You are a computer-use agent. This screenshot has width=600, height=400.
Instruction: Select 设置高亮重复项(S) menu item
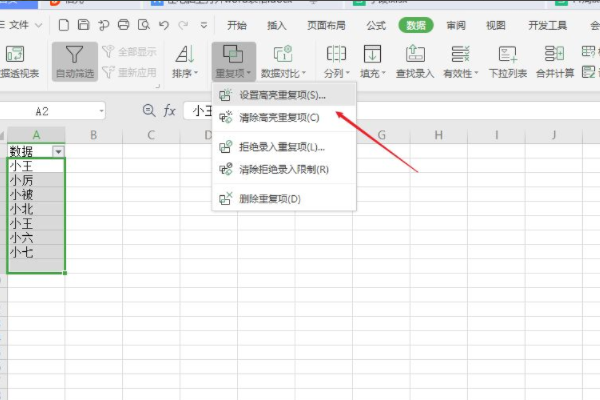(x=284, y=95)
